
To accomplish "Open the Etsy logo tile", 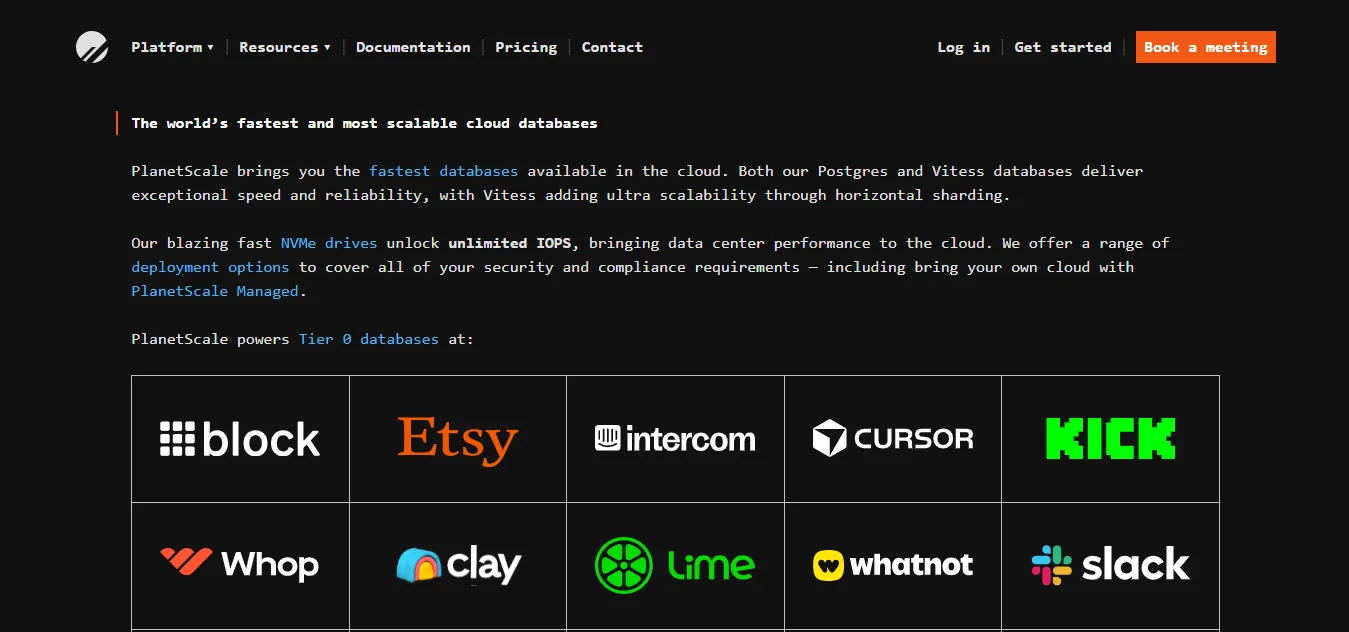I will tap(458, 439).
